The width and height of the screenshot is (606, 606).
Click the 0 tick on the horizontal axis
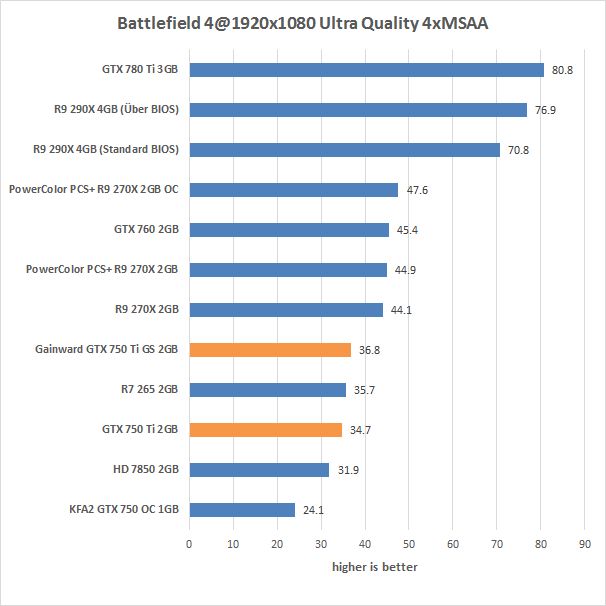[189, 543]
